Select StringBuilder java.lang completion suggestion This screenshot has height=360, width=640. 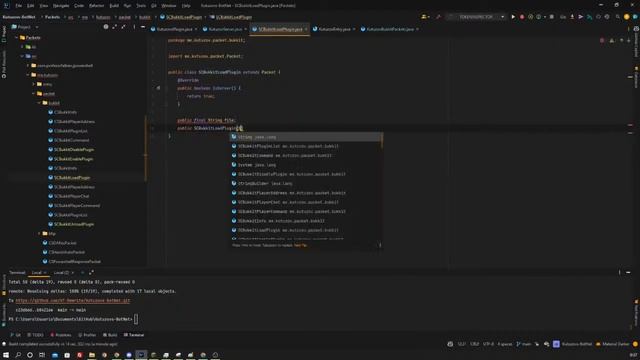click(x=305, y=184)
